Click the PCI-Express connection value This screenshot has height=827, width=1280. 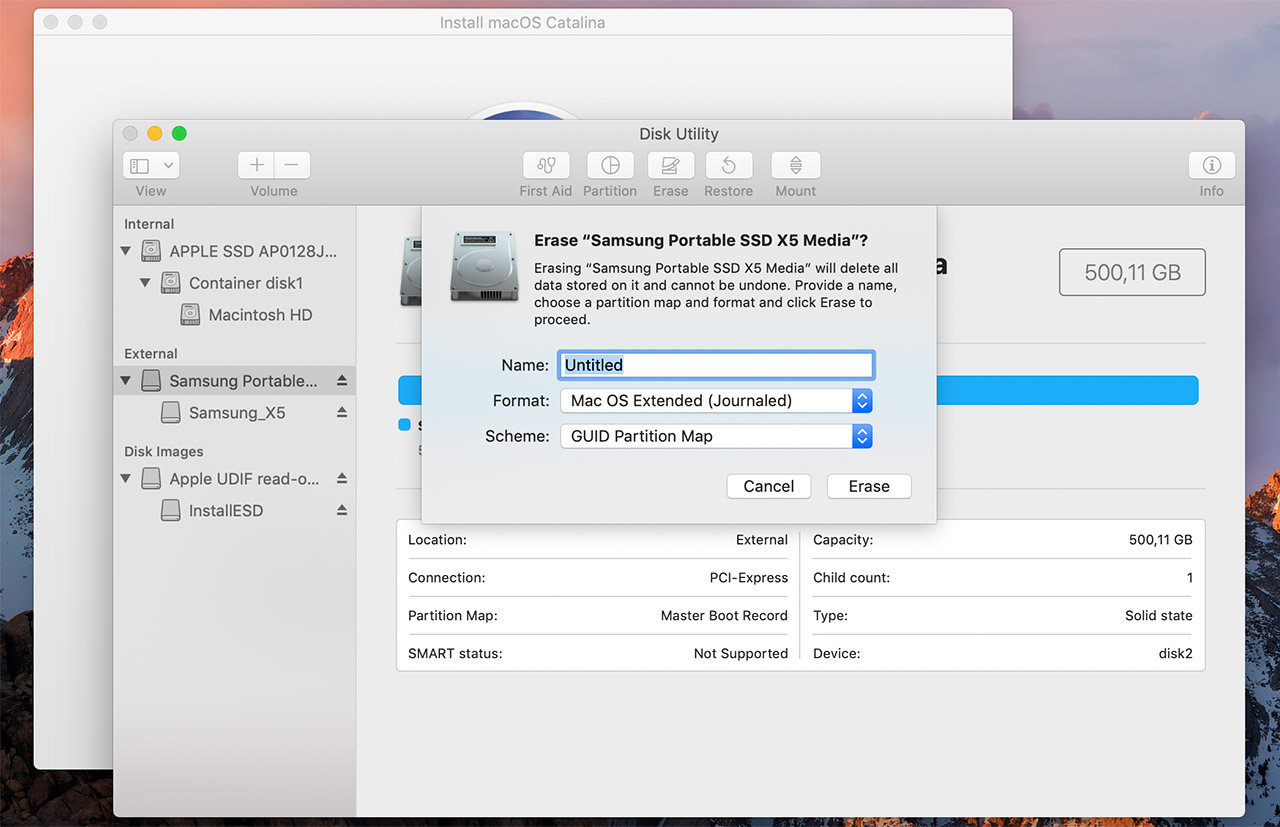pyautogui.click(x=749, y=578)
